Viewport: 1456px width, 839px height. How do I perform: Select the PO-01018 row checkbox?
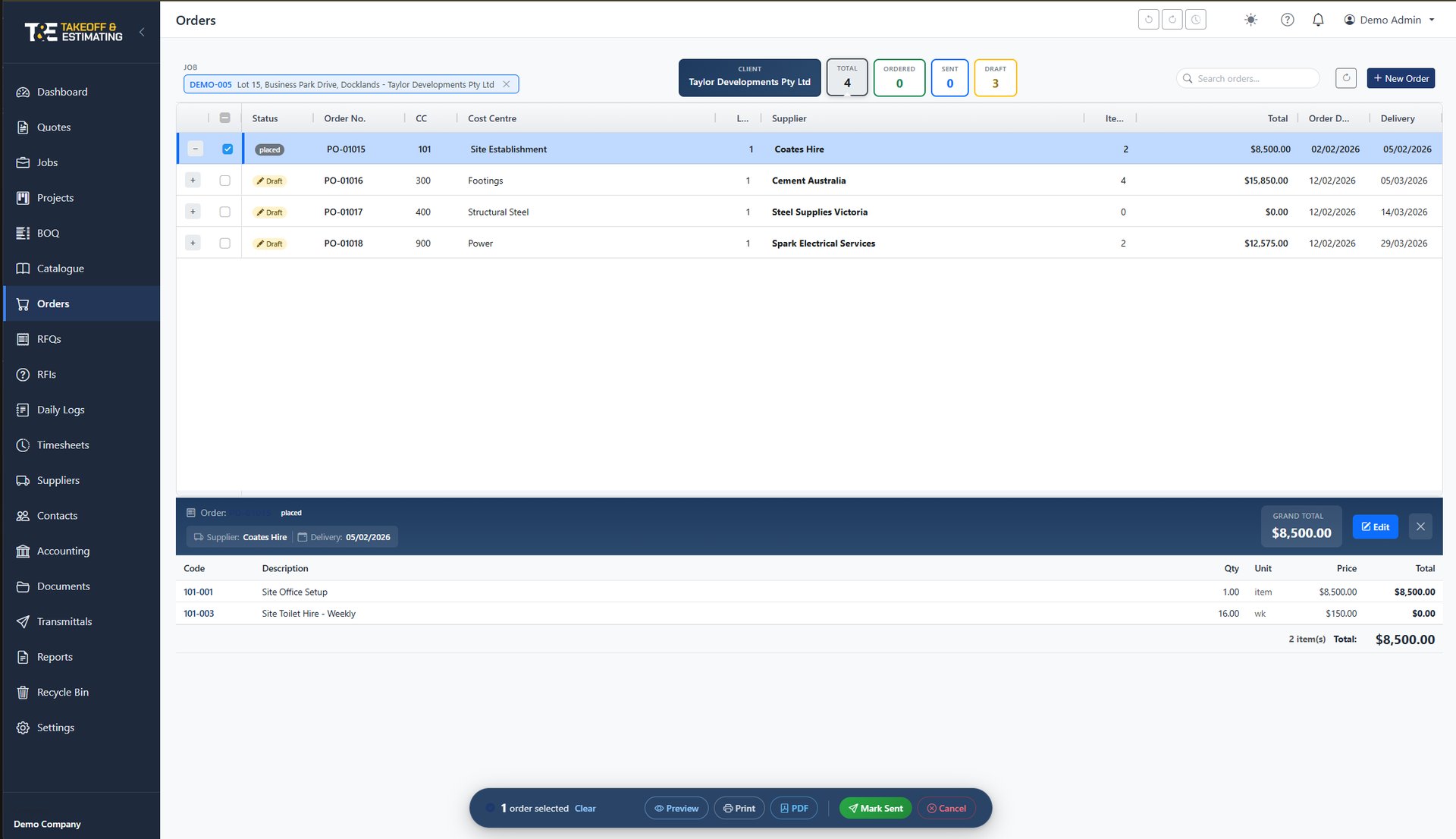pyautogui.click(x=224, y=244)
